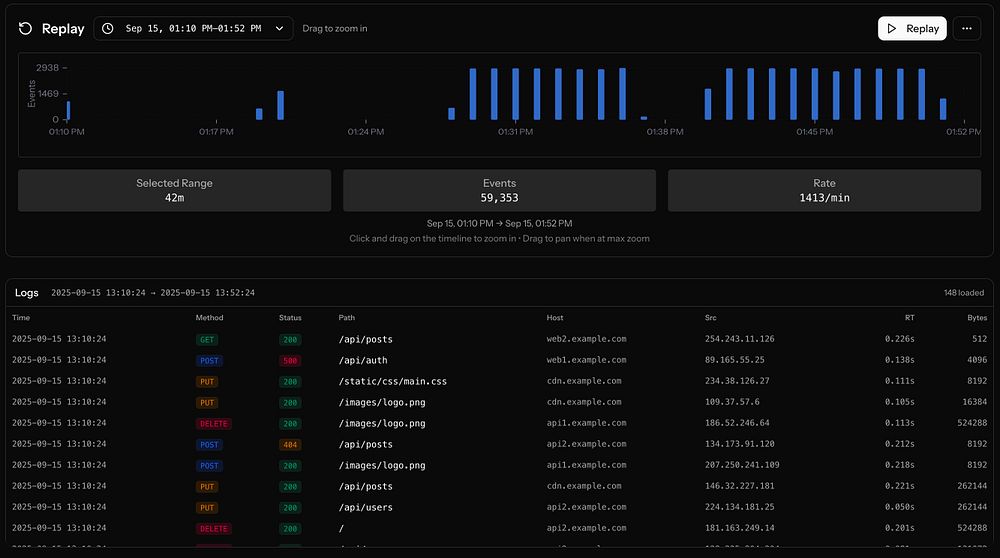Click the clock icon in time range picker
The height and width of the screenshot is (558, 1000).
(x=108, y=29)
